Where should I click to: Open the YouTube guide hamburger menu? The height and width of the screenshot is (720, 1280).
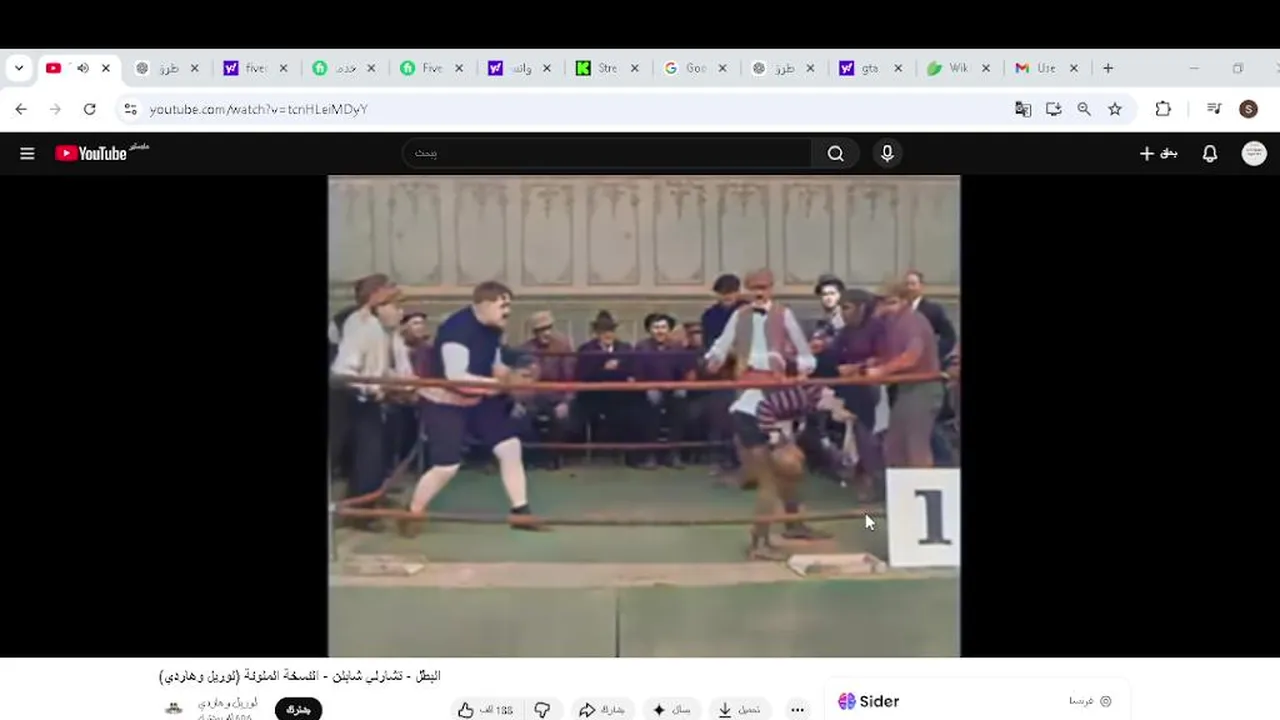[27, 153]
